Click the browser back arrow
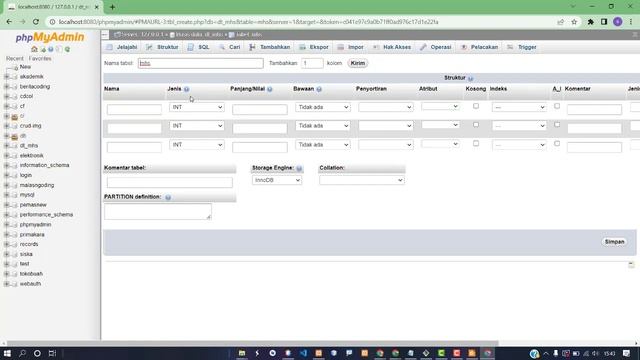640x360 pixels. click(9, 22)
